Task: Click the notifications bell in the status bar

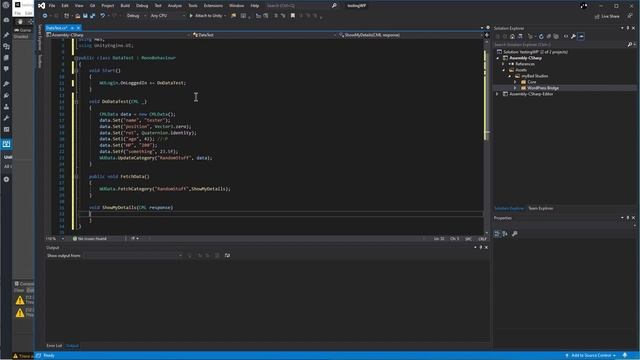Action: pos(624,356)
